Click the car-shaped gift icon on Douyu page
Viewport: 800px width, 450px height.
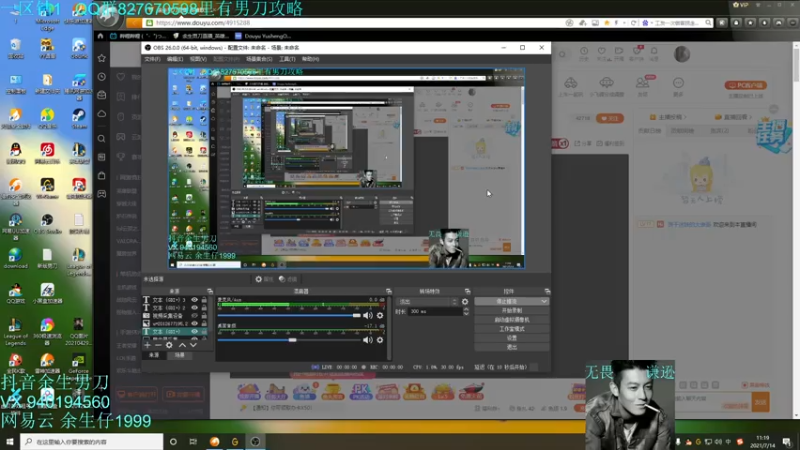(570, 83)
